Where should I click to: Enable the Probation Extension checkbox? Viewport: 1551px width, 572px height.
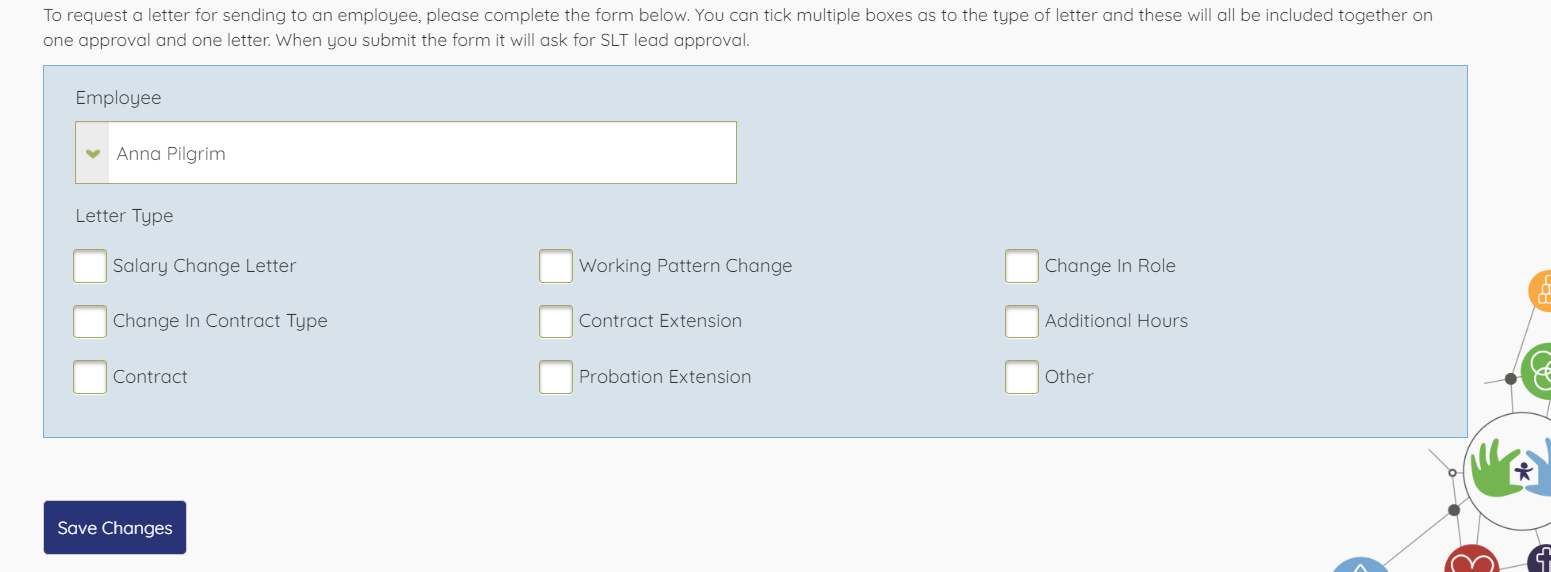point(556,377)
